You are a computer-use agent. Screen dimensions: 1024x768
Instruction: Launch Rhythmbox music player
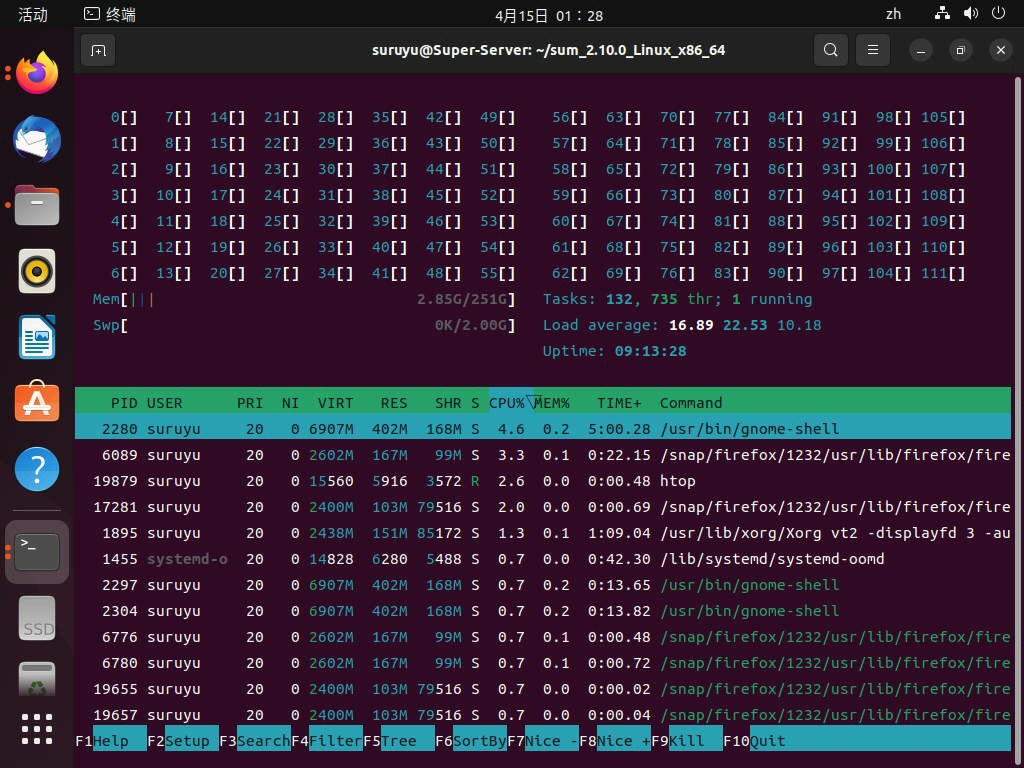pyautogui.click(x=37, y=271)
